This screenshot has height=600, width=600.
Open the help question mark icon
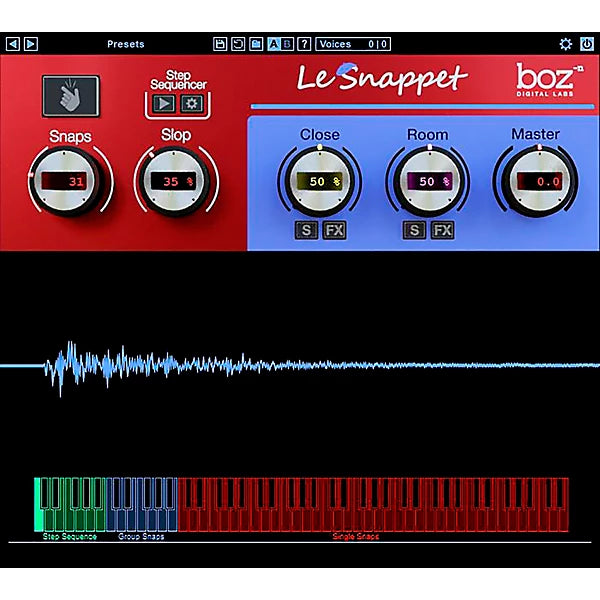point(304,44)
